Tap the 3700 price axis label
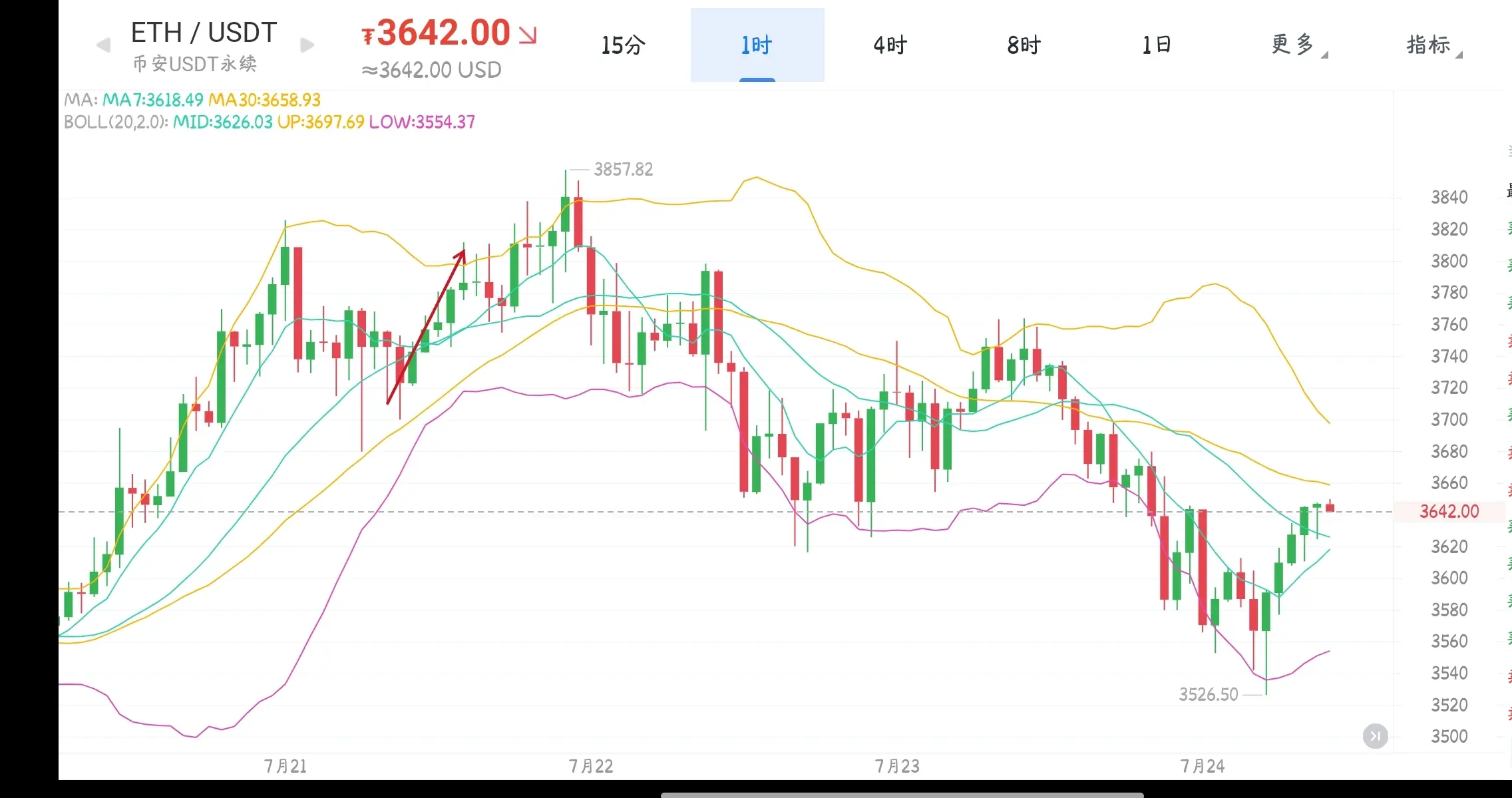 pyautogui.click(x=1449, y=419)
